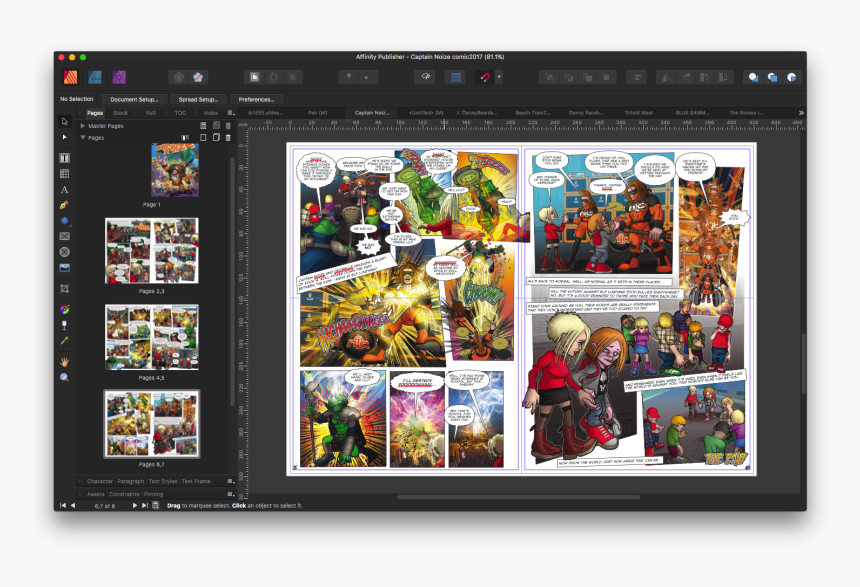Toggle the baseline grid speech icon
This screenshot has width=860, height=587.
click(425, 77)
